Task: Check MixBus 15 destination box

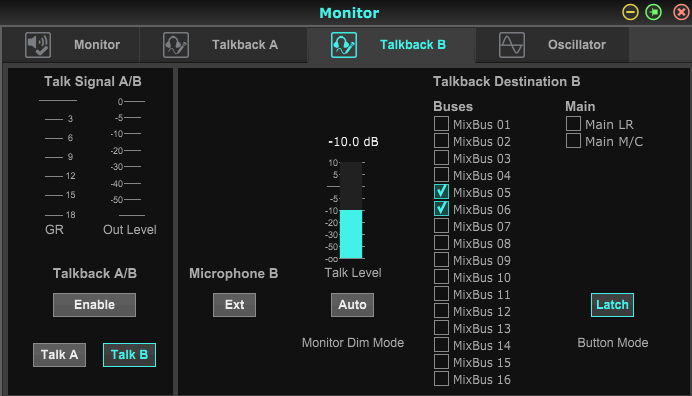Action: tap(441, 362)
